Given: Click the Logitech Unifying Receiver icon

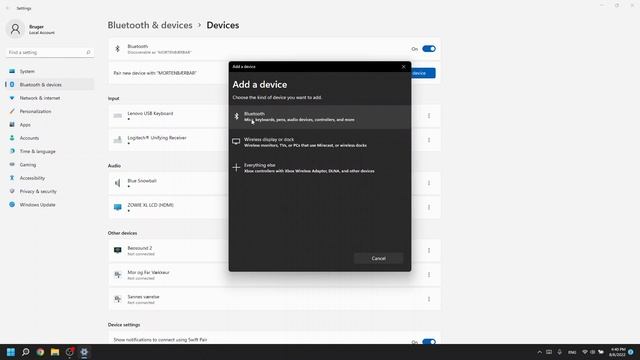Looking at the screenshot, I should click(118, 140).
